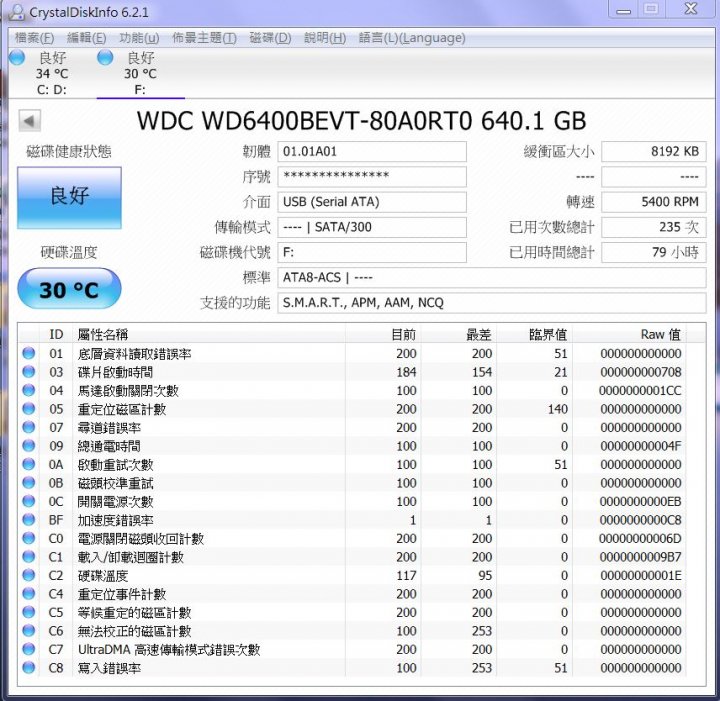Click status orb for attribute 07
This screenshot has height=701, width=720.
[28, 427]
